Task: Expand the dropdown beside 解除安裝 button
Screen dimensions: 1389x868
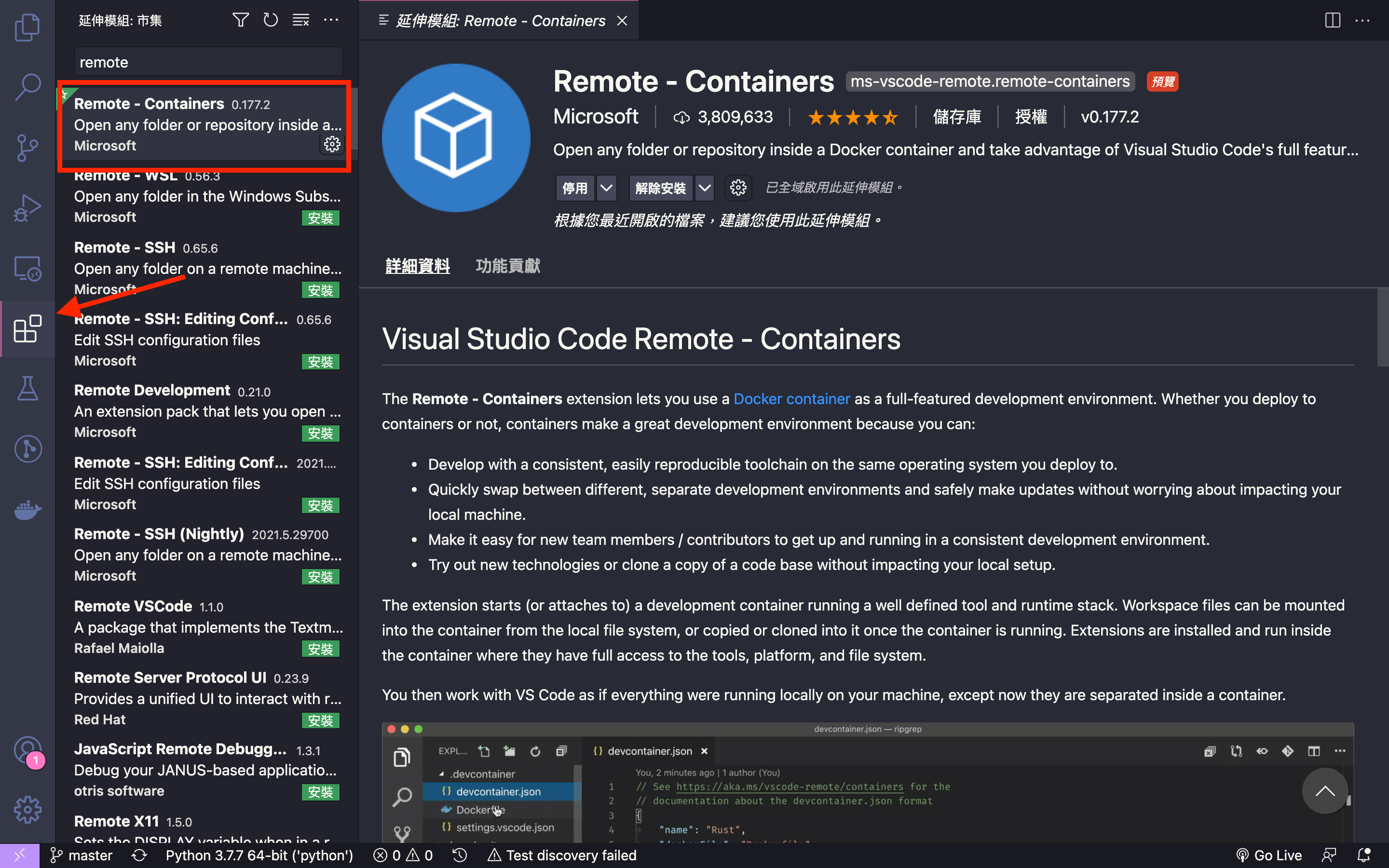Action: pyautogui.click(x=705, y=188)
